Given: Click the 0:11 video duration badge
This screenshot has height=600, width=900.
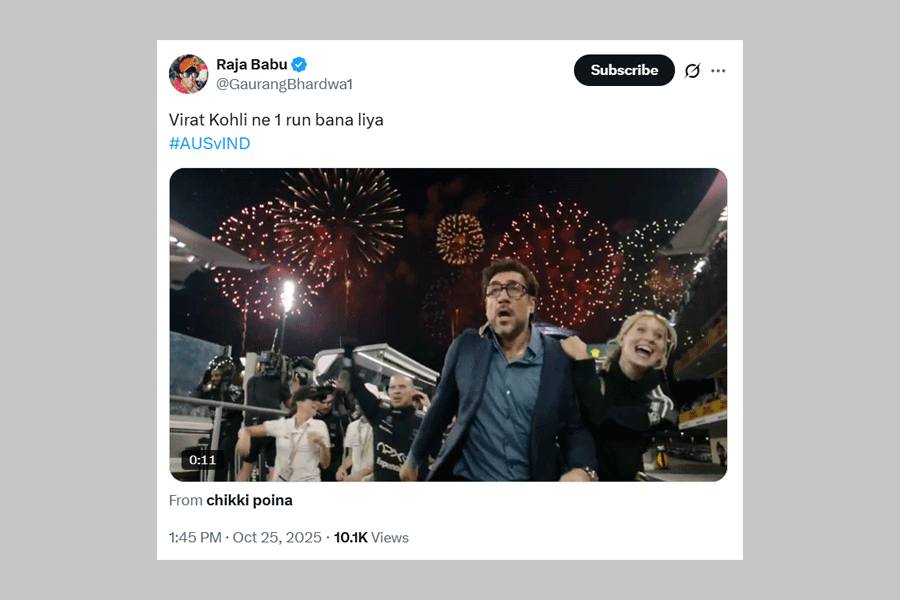Looking at the screenshot, I should 203,460.
